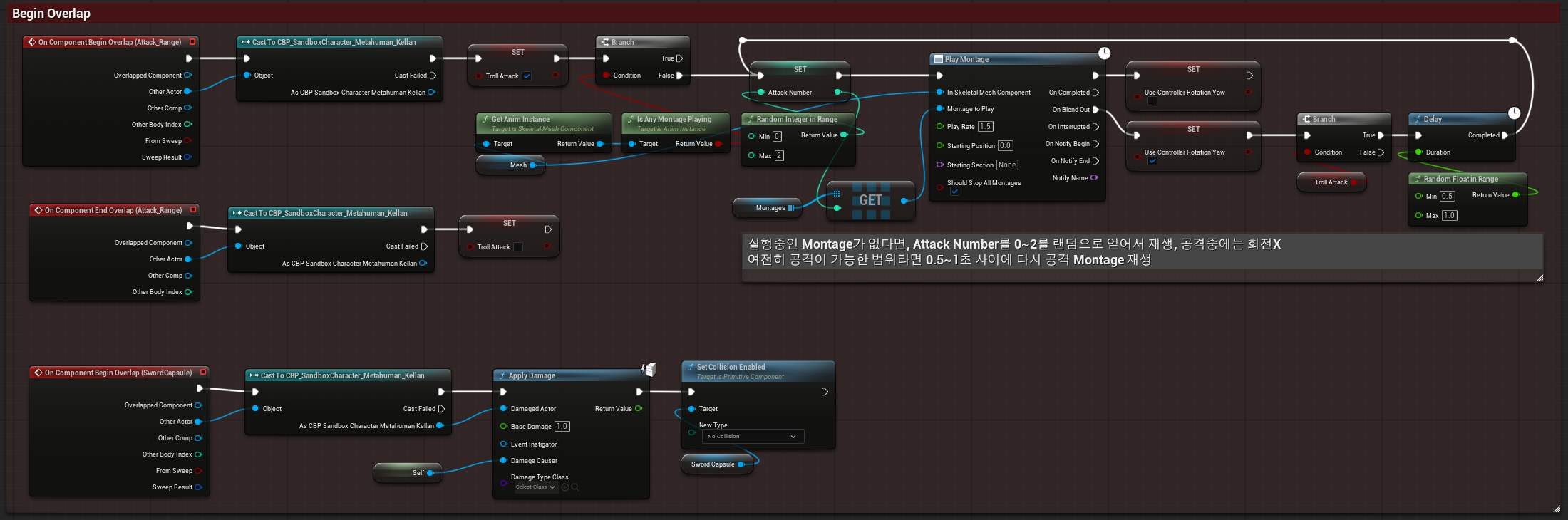1568x520 pixels.
Task: Click the Base Damage value field
Action: 562,427
